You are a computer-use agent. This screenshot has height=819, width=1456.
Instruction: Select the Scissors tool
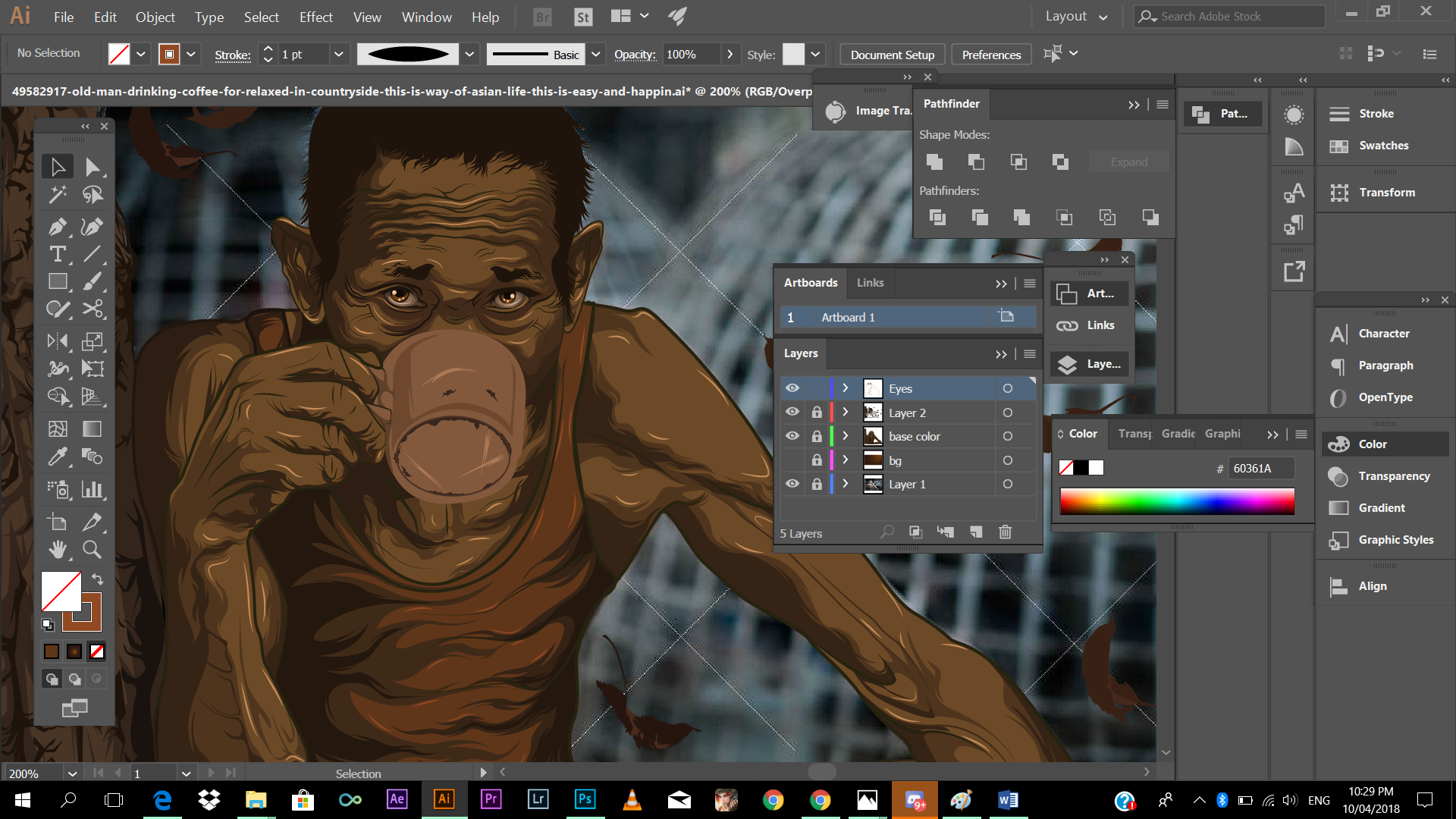pos(93,309)
